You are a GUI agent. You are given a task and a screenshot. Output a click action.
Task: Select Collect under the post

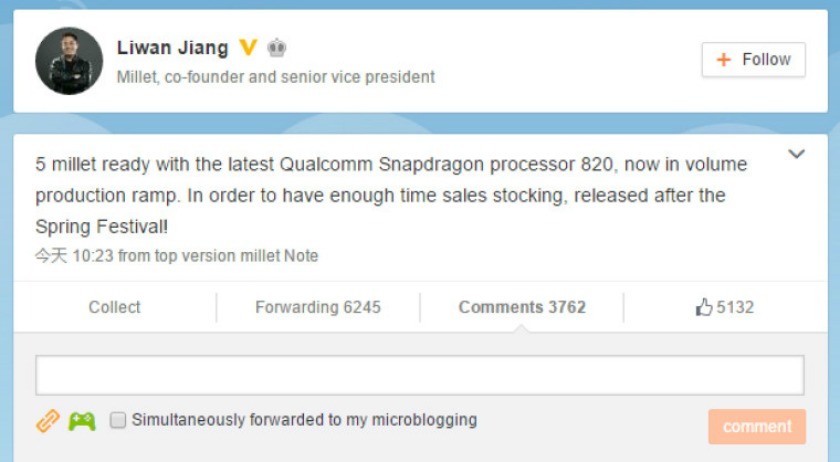pyautogui.click(x=114, y=307)
